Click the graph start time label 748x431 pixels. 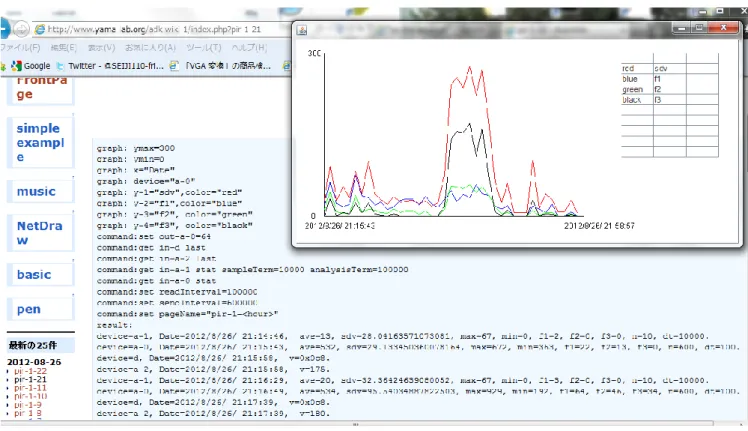coord(340,226)
